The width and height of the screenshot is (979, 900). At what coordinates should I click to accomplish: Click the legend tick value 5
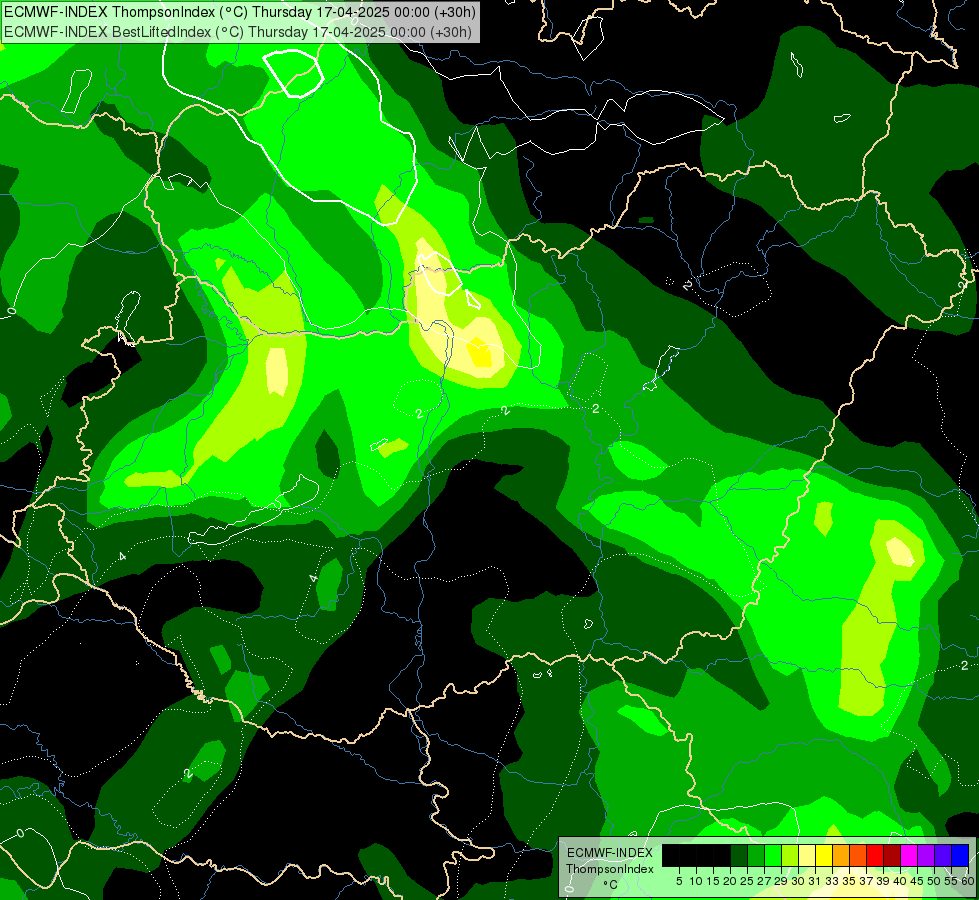click(679, 881)
